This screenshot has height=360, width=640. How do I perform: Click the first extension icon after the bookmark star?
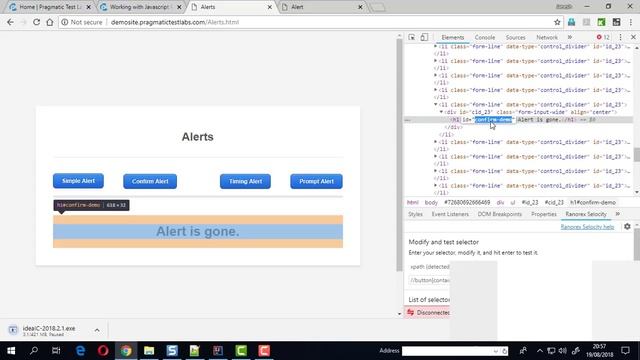tap(571, 22)
